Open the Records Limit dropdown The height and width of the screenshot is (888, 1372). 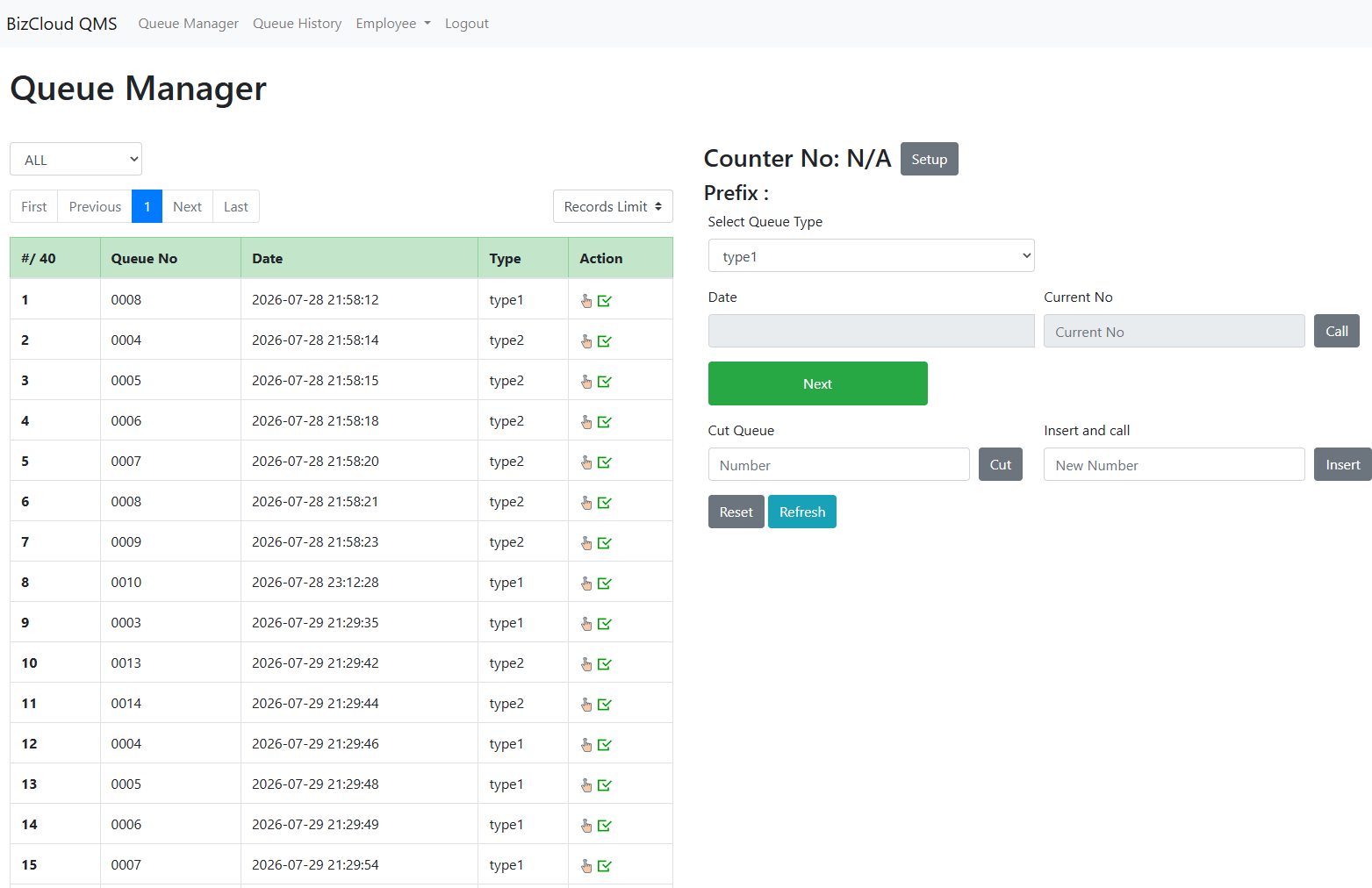613,206
